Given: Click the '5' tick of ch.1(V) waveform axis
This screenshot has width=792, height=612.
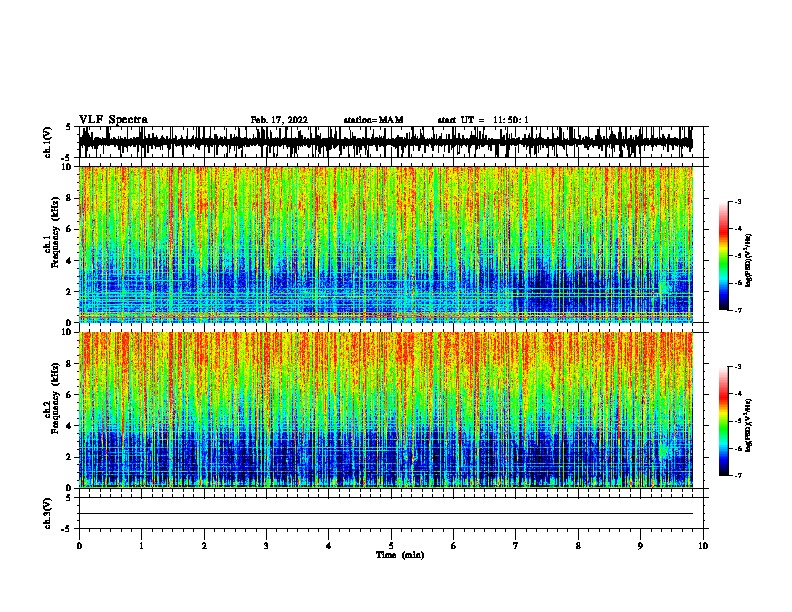Looking at the screenshot, I should point(68,127).
